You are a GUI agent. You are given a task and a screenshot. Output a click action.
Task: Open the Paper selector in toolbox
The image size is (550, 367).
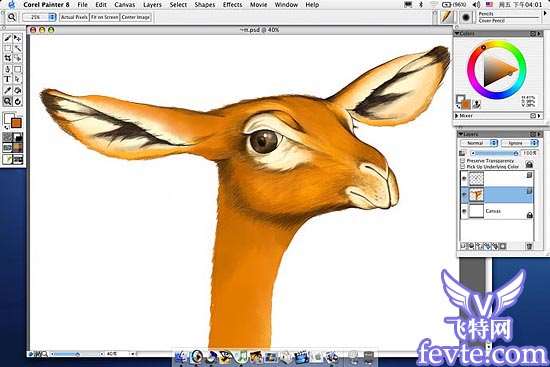(7, 137)
